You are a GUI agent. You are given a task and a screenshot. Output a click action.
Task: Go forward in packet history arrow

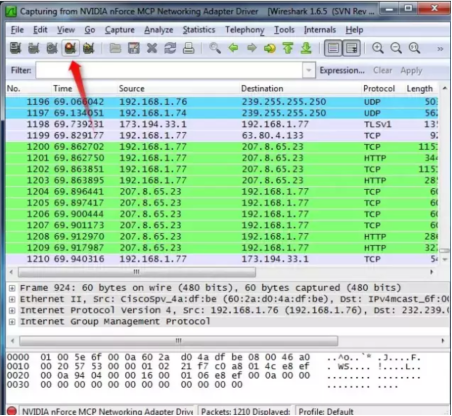click(x=252, y=48)
